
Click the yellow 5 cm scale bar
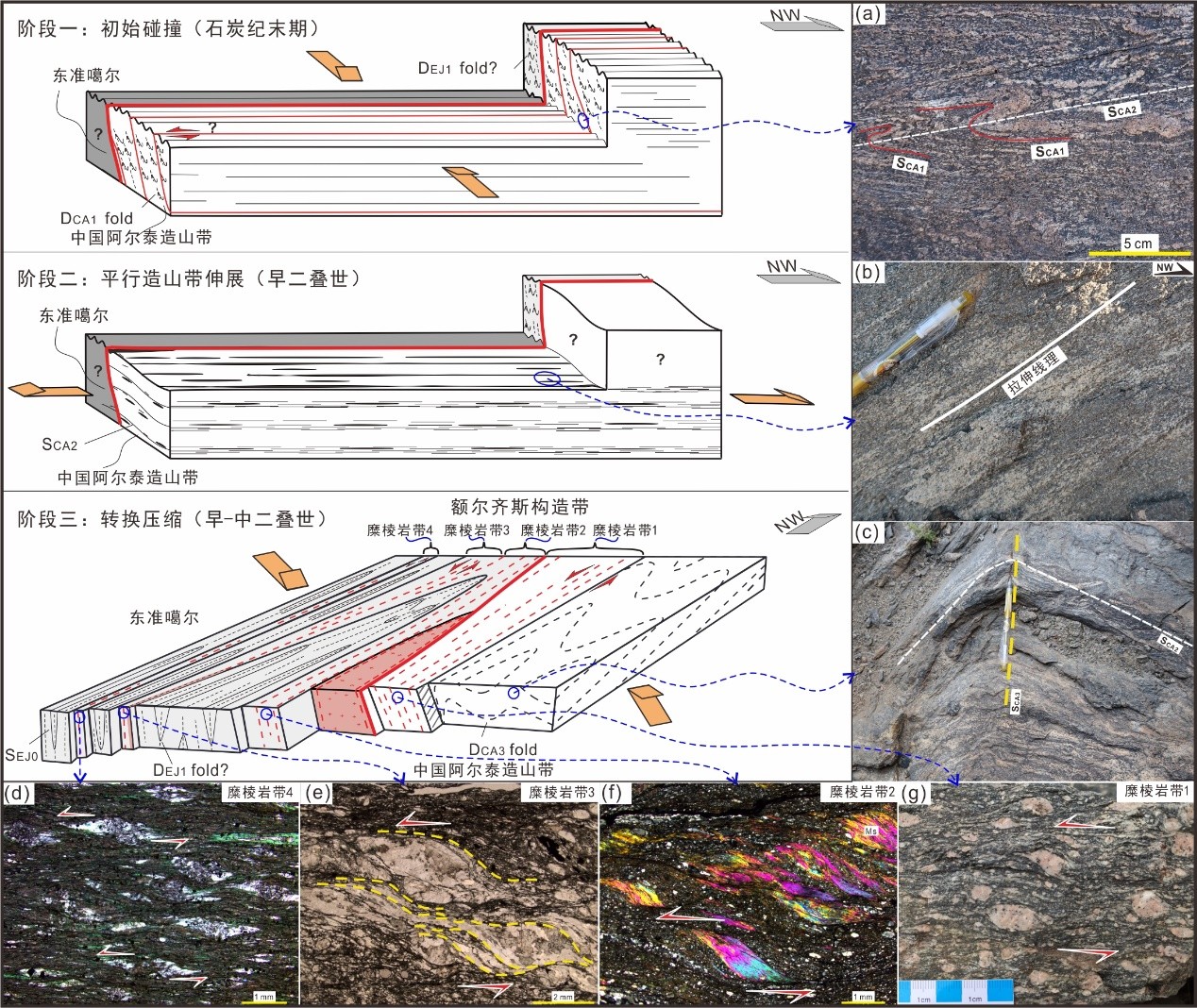(x=1138, y=252)
